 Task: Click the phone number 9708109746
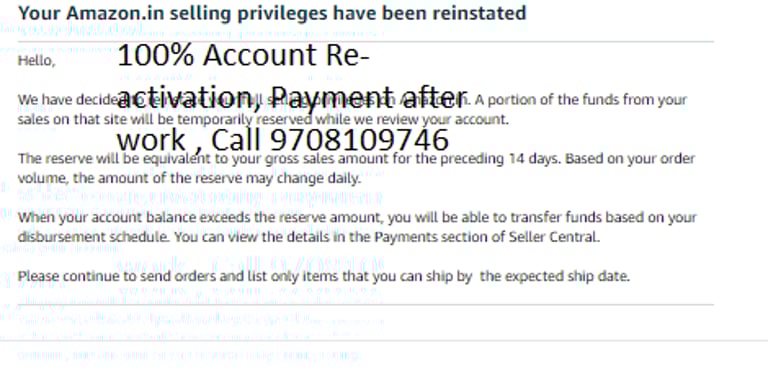click(x=360, y=140)
